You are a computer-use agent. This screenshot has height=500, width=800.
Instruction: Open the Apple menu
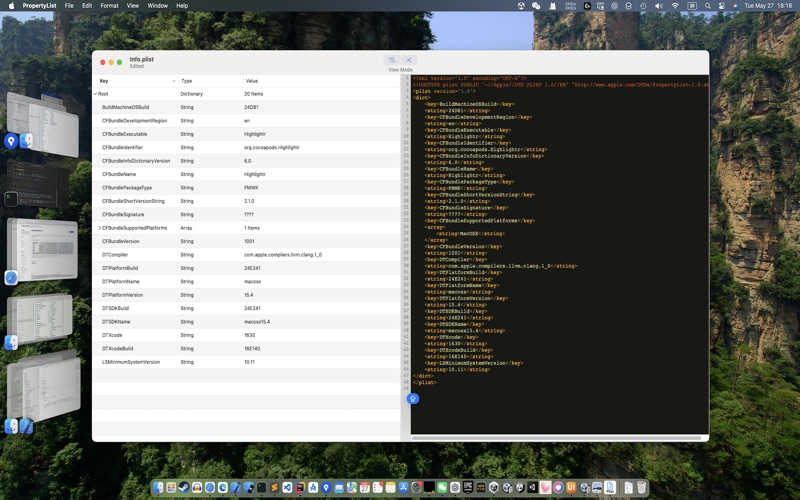pyautogui.click(x=11, y=6)
